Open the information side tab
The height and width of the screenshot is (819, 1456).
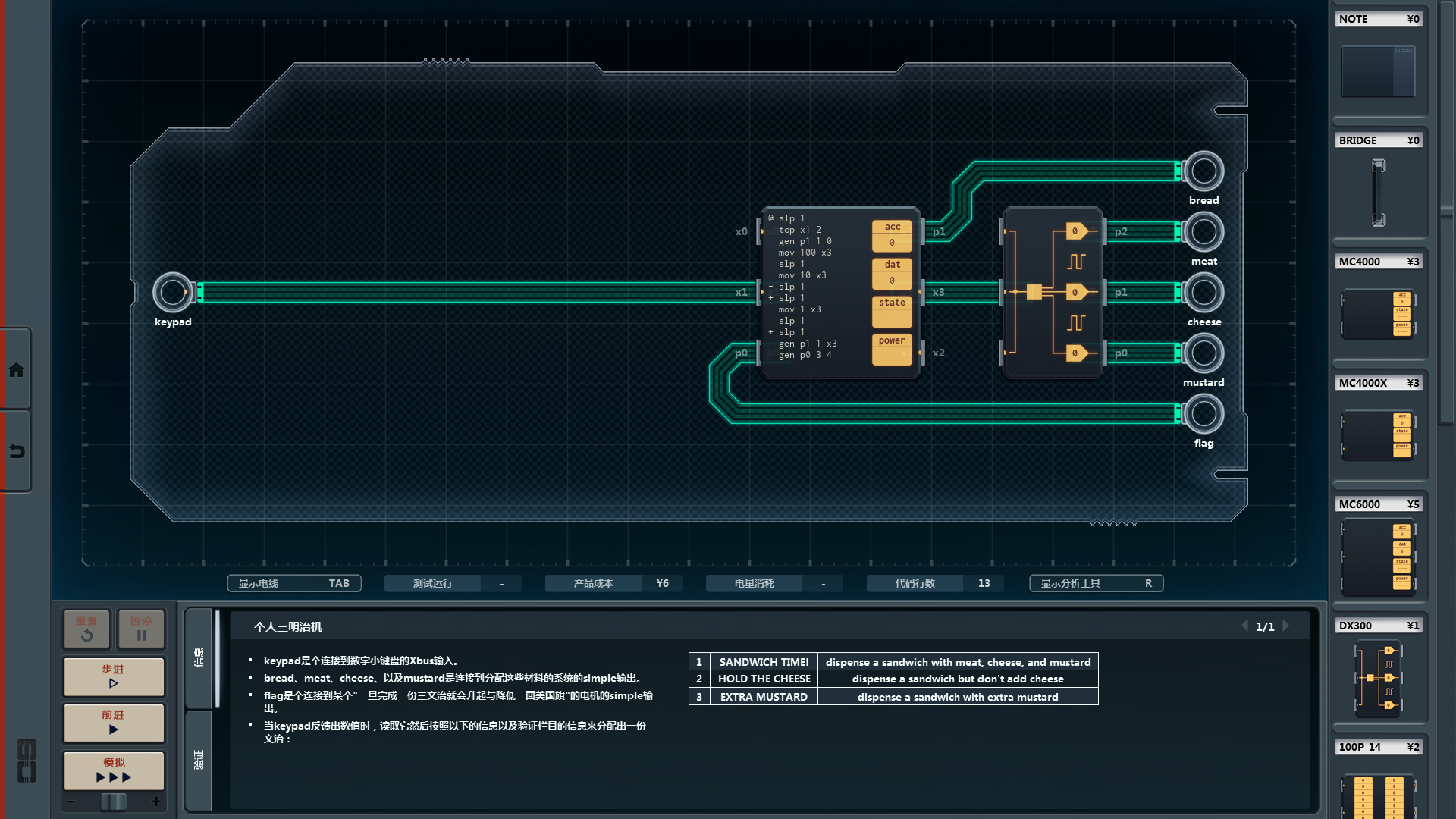click(x=199, y=657)
